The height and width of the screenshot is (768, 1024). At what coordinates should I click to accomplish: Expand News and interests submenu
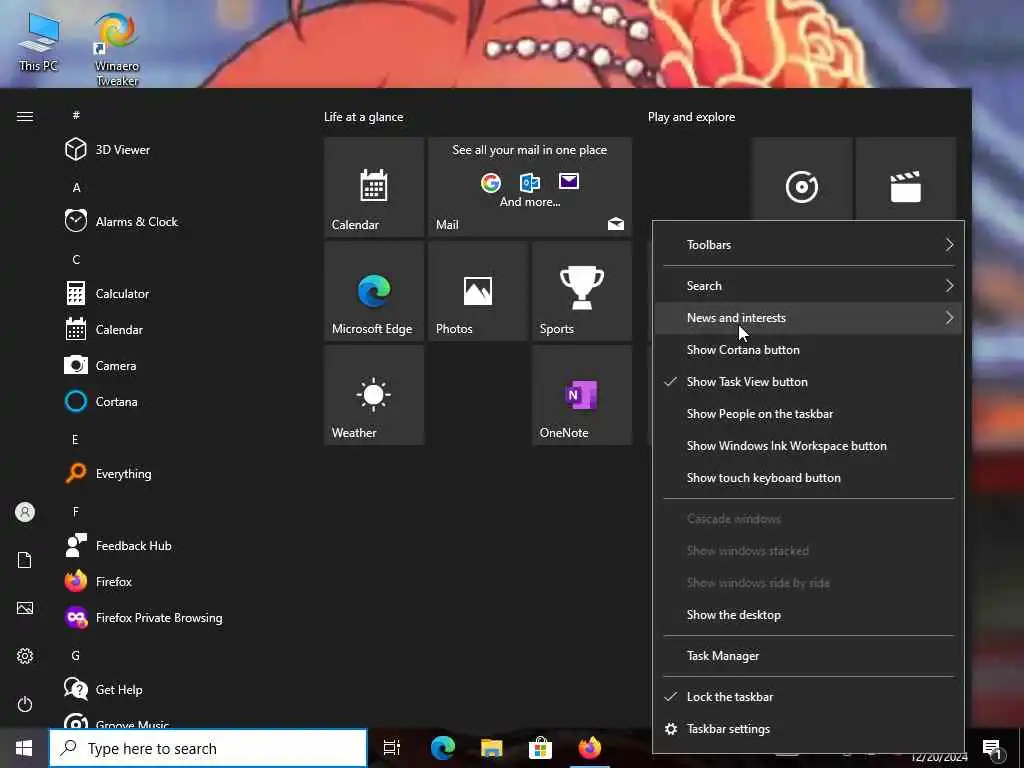[x=808, y=318]
